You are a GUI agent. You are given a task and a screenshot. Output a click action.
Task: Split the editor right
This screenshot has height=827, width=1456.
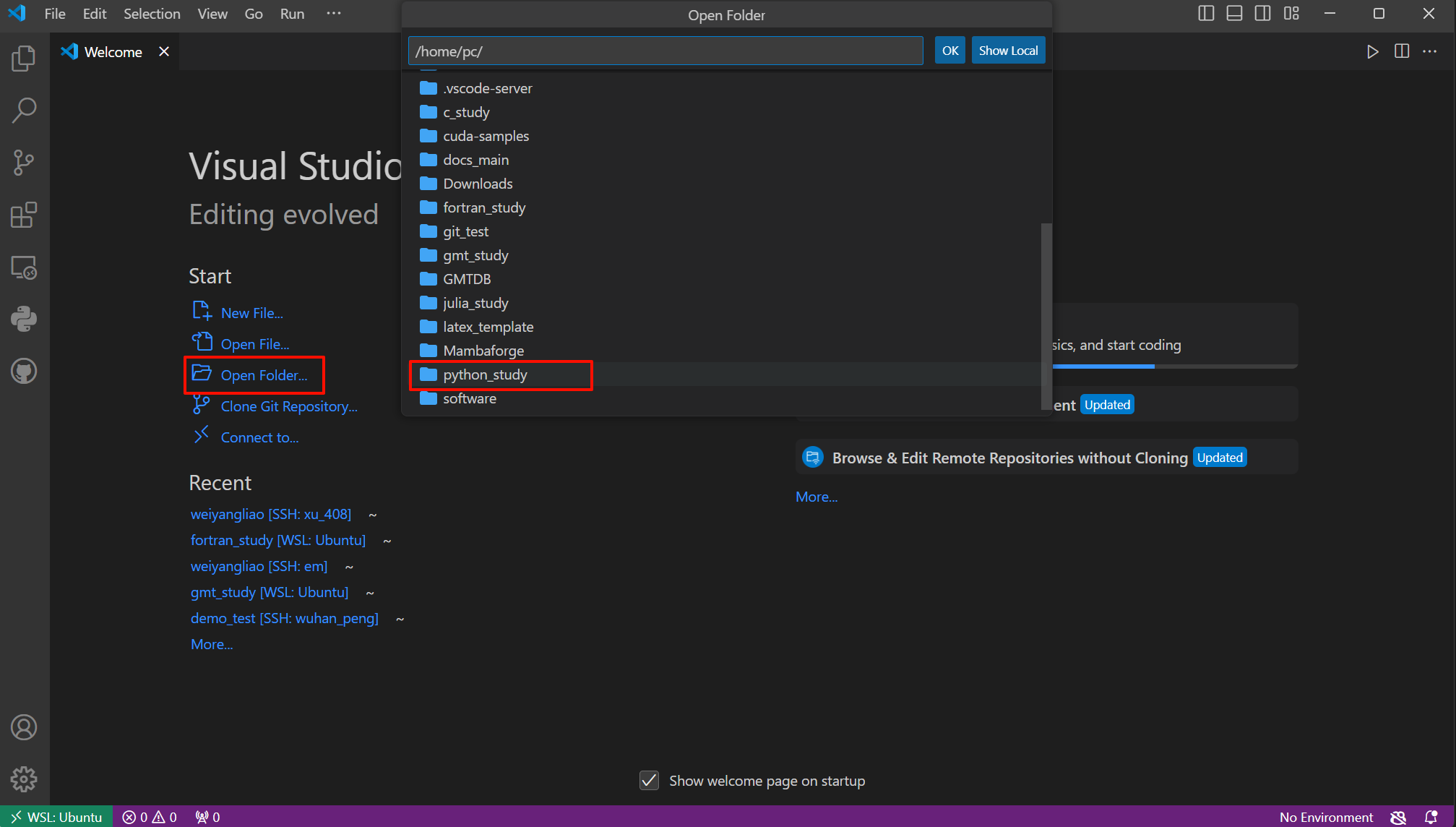coord(1402,51)
